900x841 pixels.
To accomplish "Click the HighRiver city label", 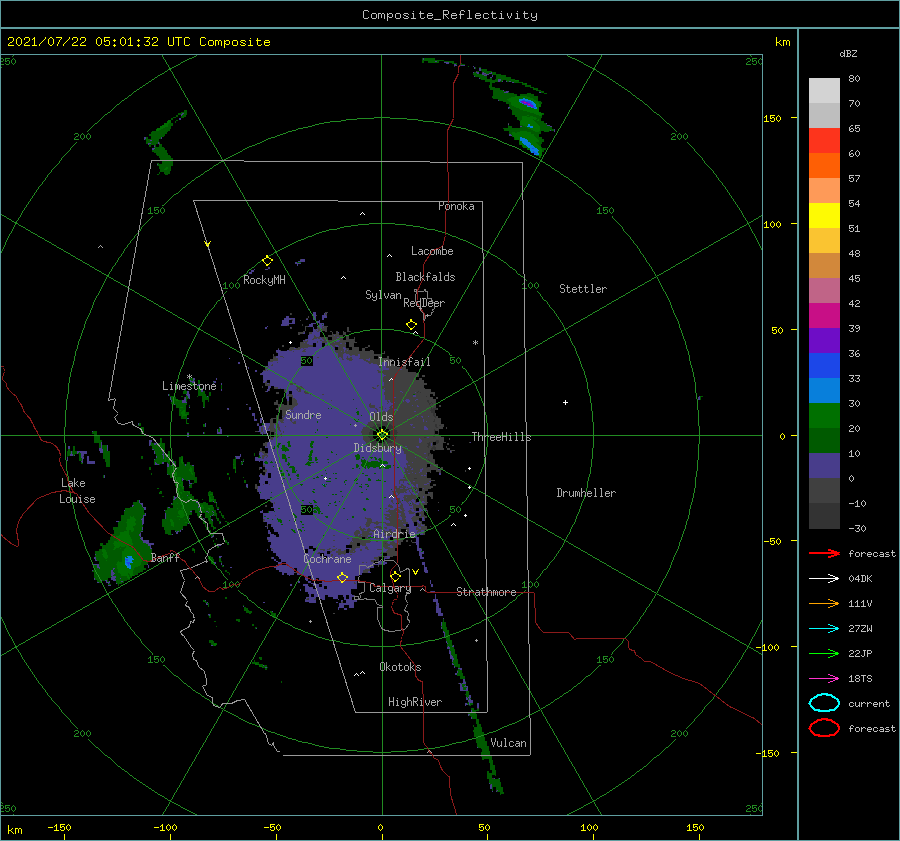I will click(415, 702).
